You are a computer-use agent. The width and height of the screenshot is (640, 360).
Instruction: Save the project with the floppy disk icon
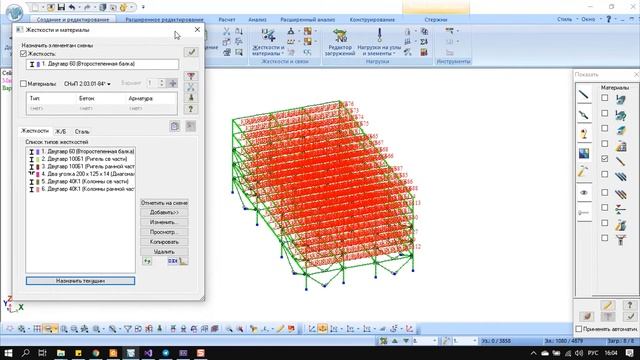tap(61, 7)
